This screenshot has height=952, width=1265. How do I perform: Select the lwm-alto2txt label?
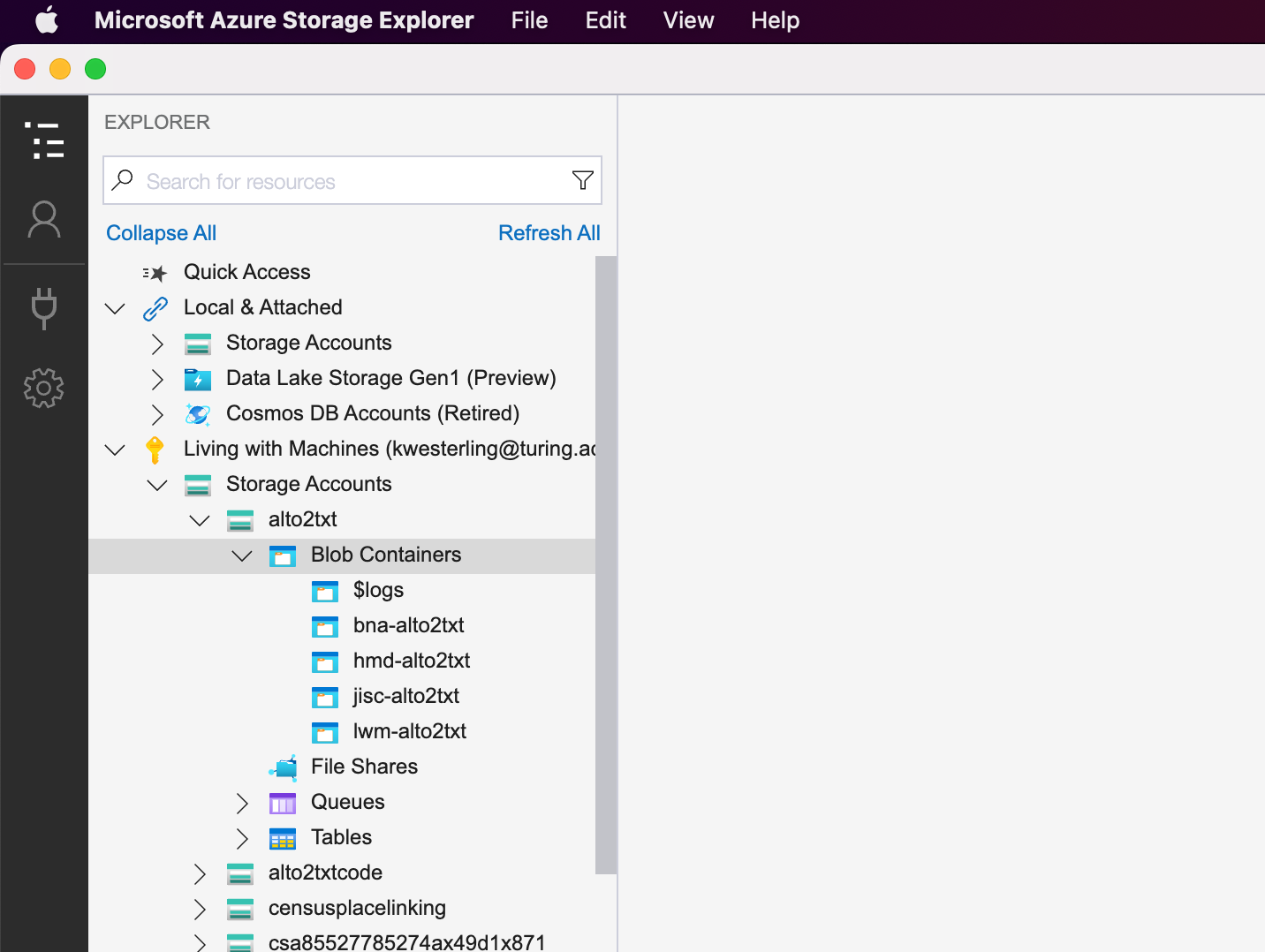point(409,731)
